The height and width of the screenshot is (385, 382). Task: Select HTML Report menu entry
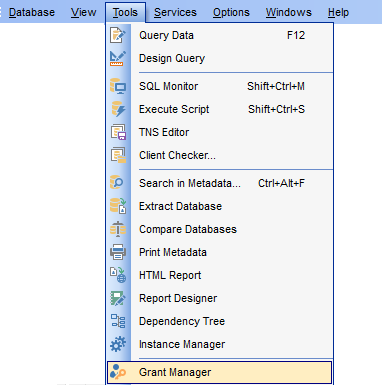pyautogui.click(x=219, y=275)
